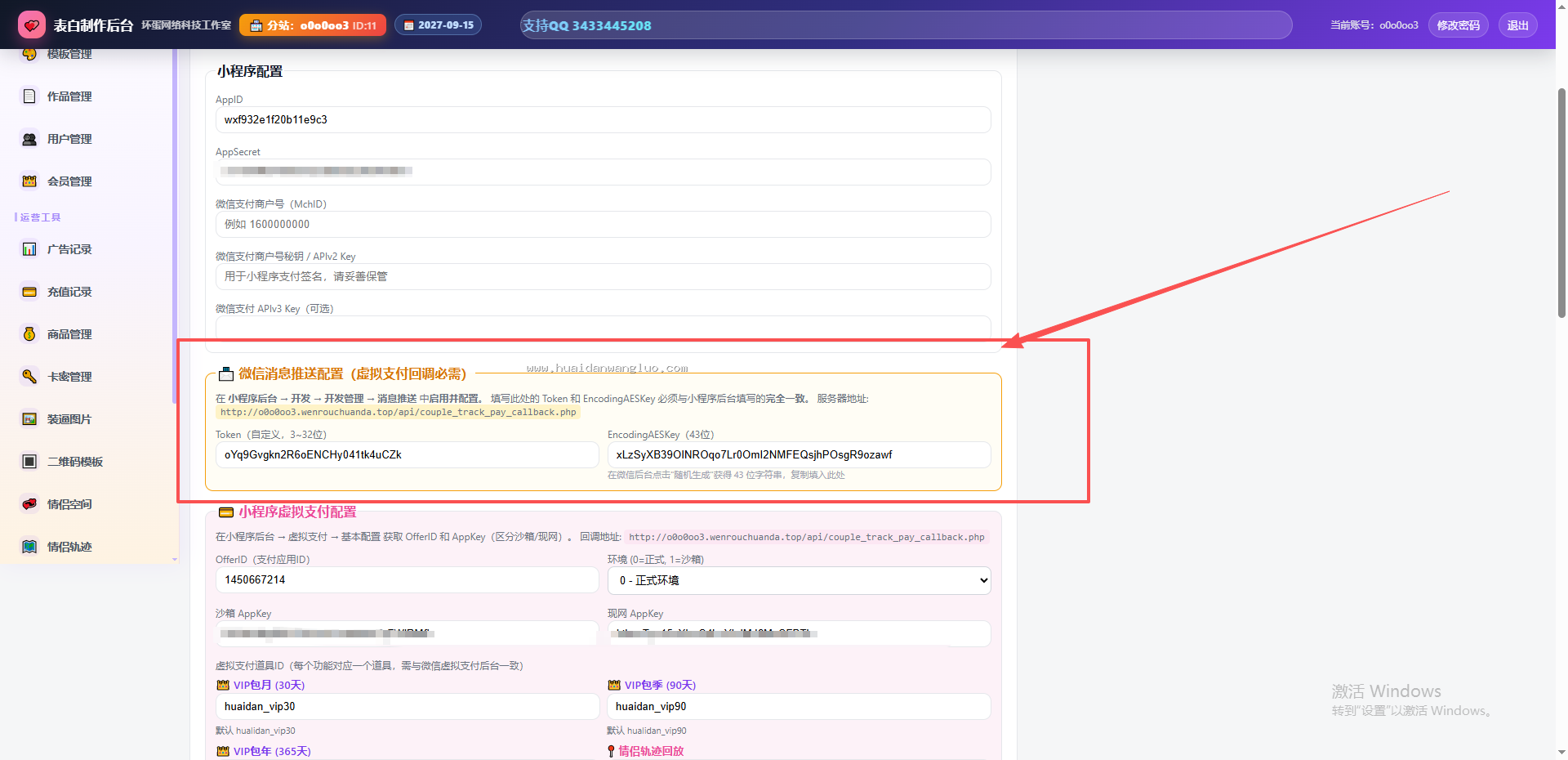Viewport: 1568px width, 760px height.
Task: Open 充值记录 card icon
Action: tap(29, 292)
